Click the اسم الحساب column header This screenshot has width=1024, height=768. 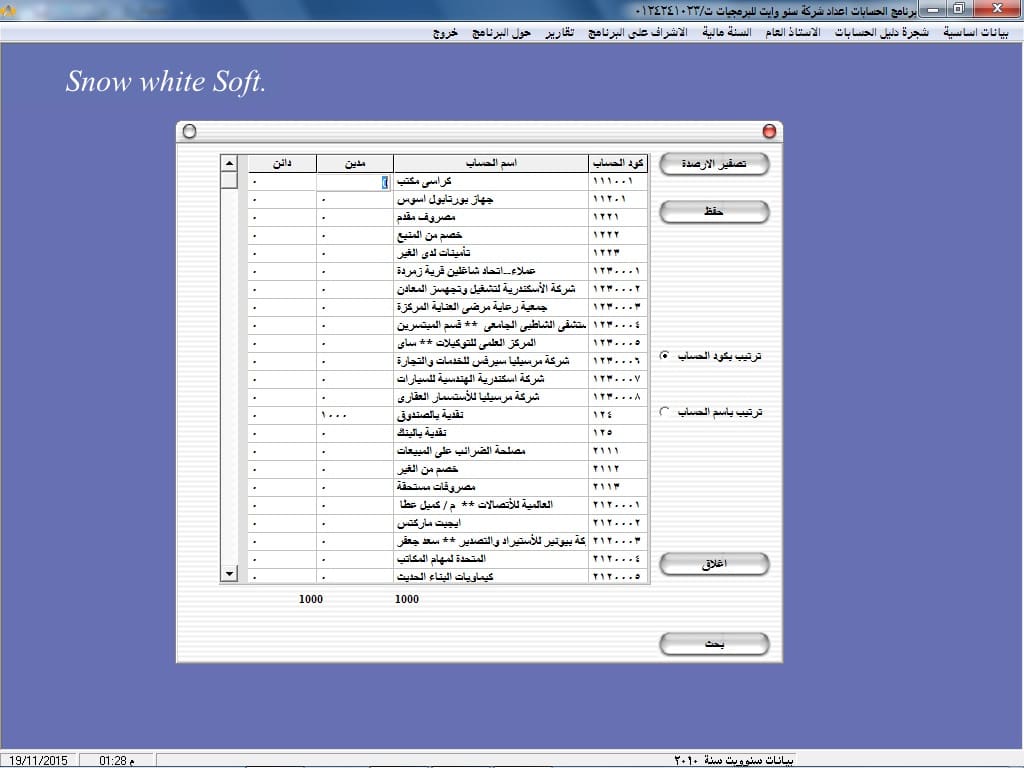pos(491,163)
